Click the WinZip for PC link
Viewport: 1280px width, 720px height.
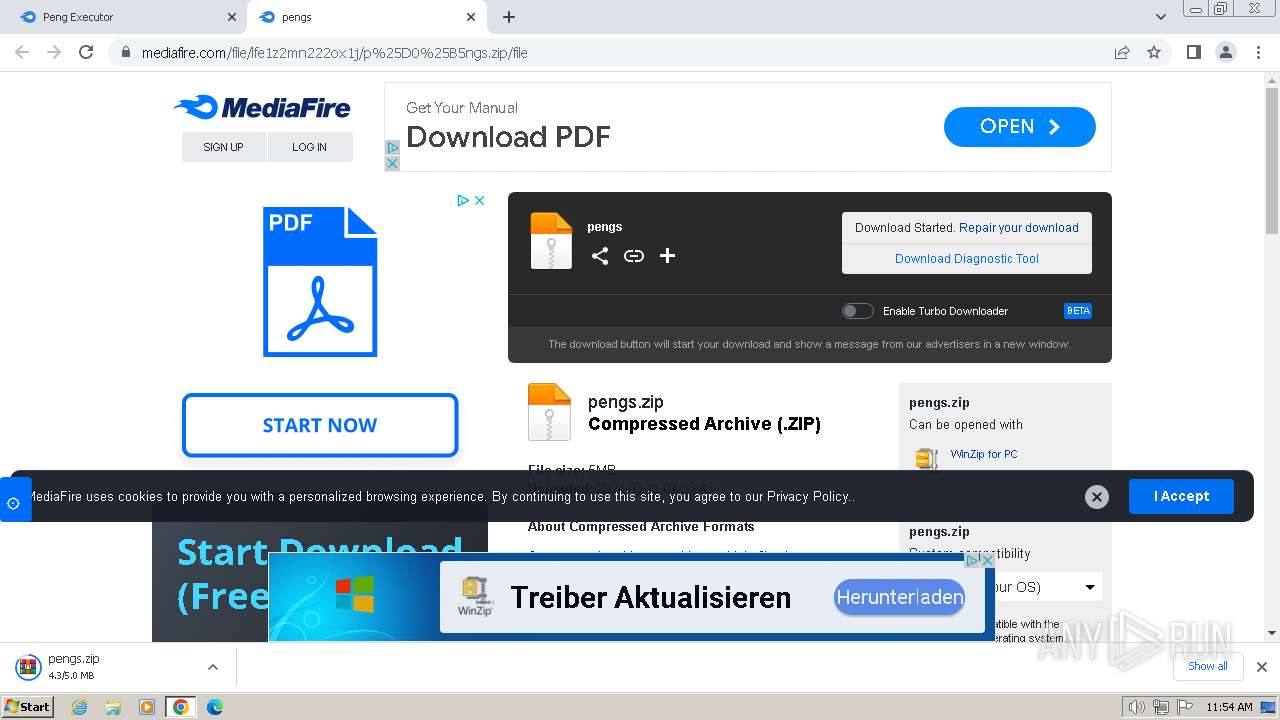(x=984, y=454)
